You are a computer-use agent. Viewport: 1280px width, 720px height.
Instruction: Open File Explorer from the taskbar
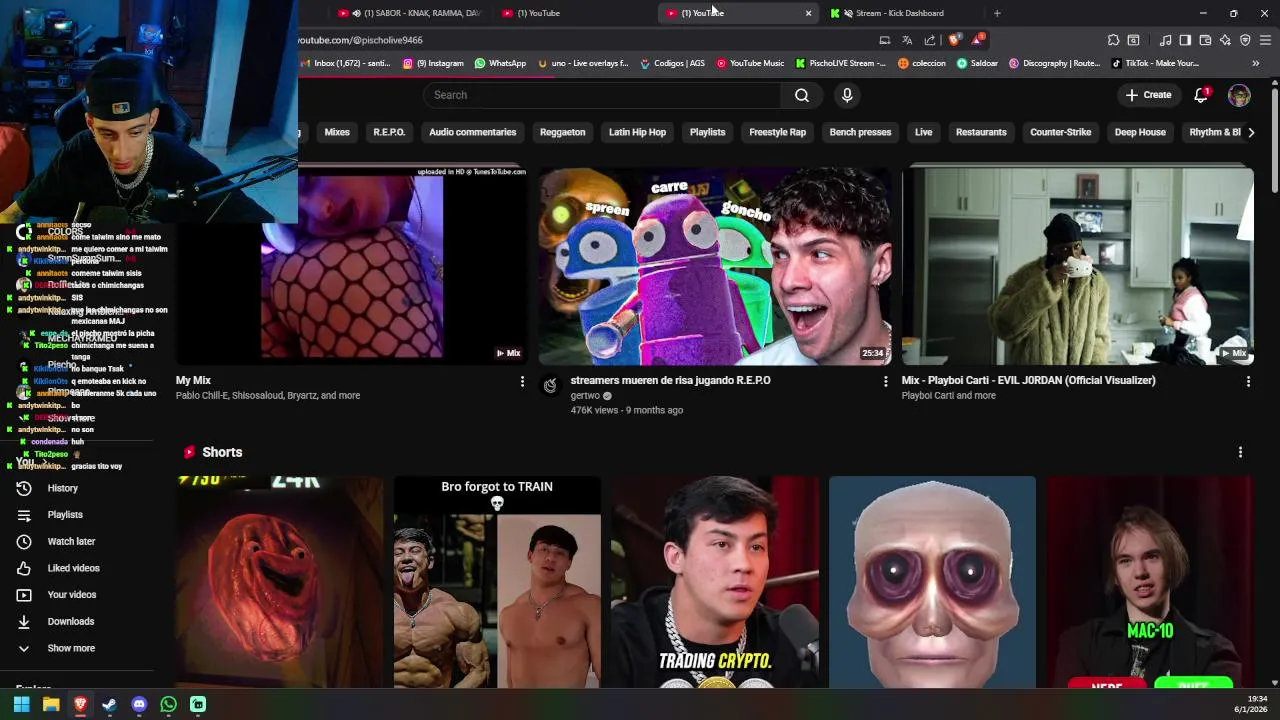point(51,704)
